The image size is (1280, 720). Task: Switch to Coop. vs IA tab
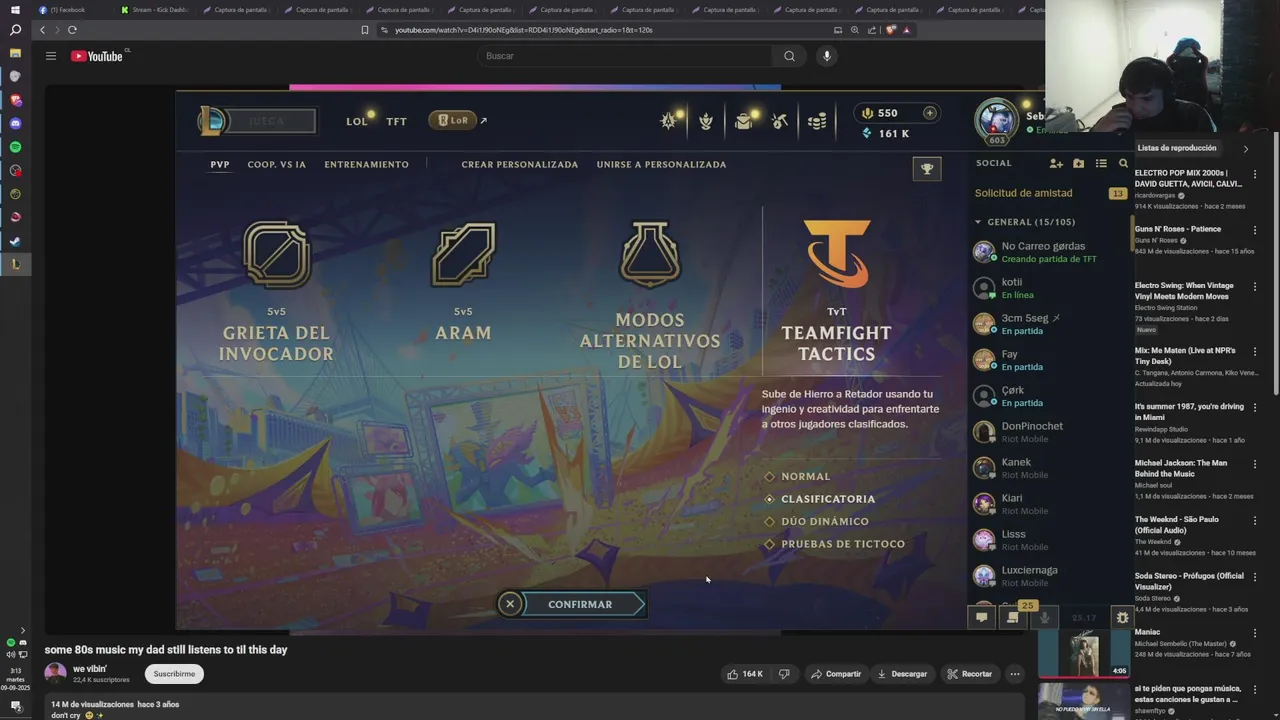[277, 165]
